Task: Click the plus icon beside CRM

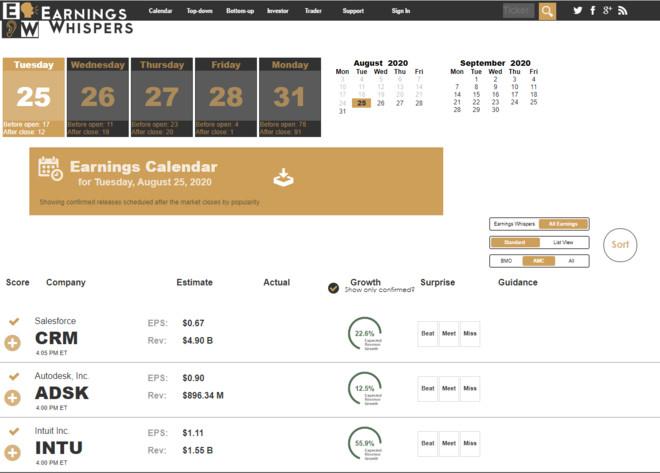Action: pos(13,343)
